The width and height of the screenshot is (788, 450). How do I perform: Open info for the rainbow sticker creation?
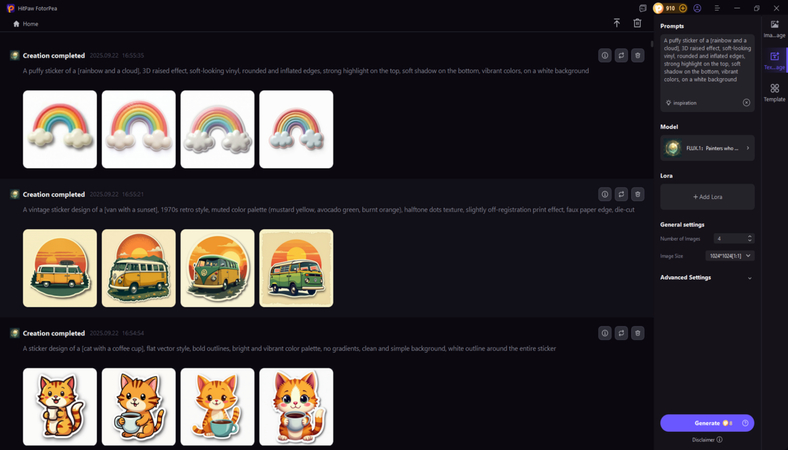pyautogui.click(x=605, y=55)
